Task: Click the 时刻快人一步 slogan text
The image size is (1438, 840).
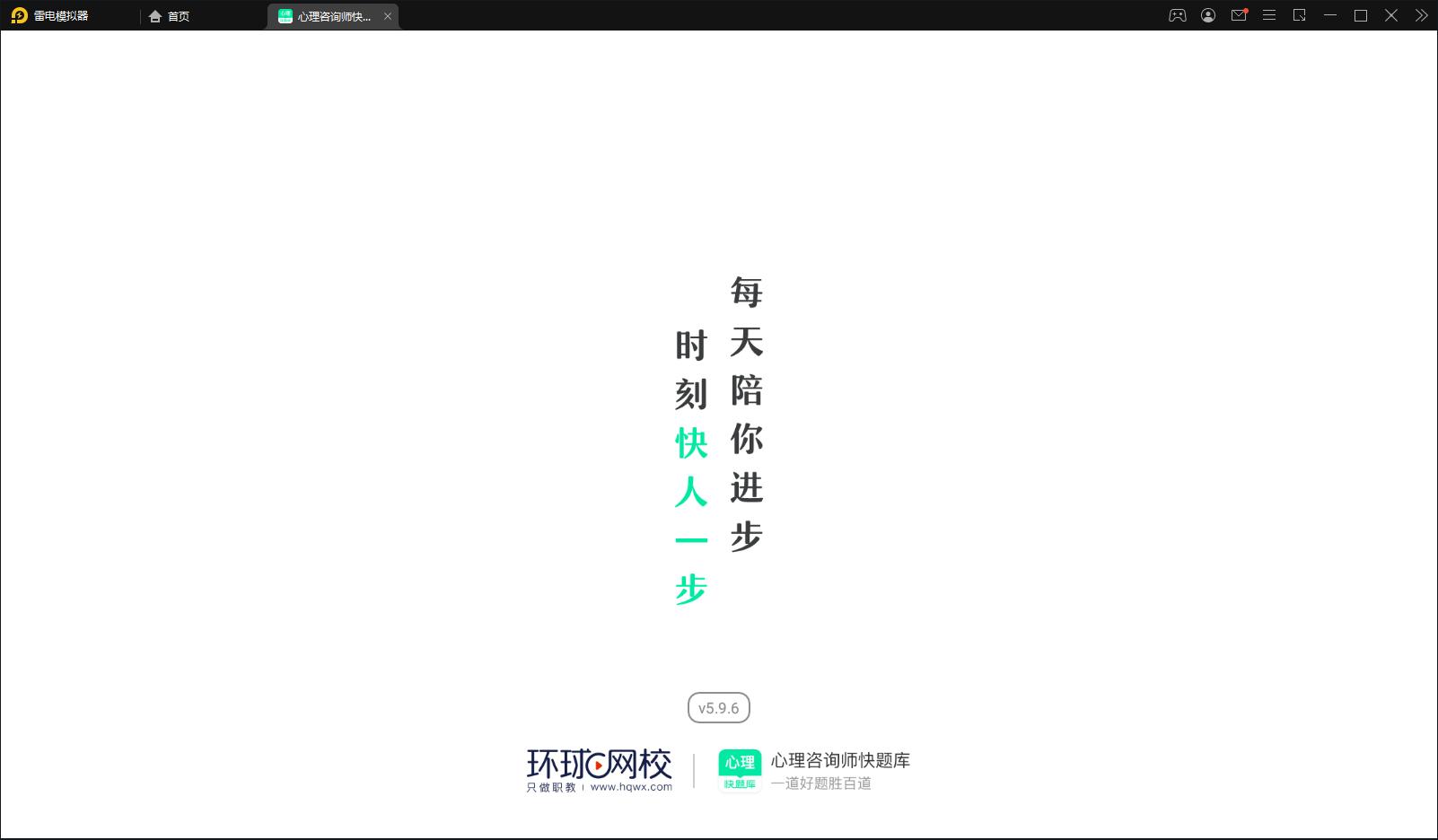Action: click(x=688, y=465)
